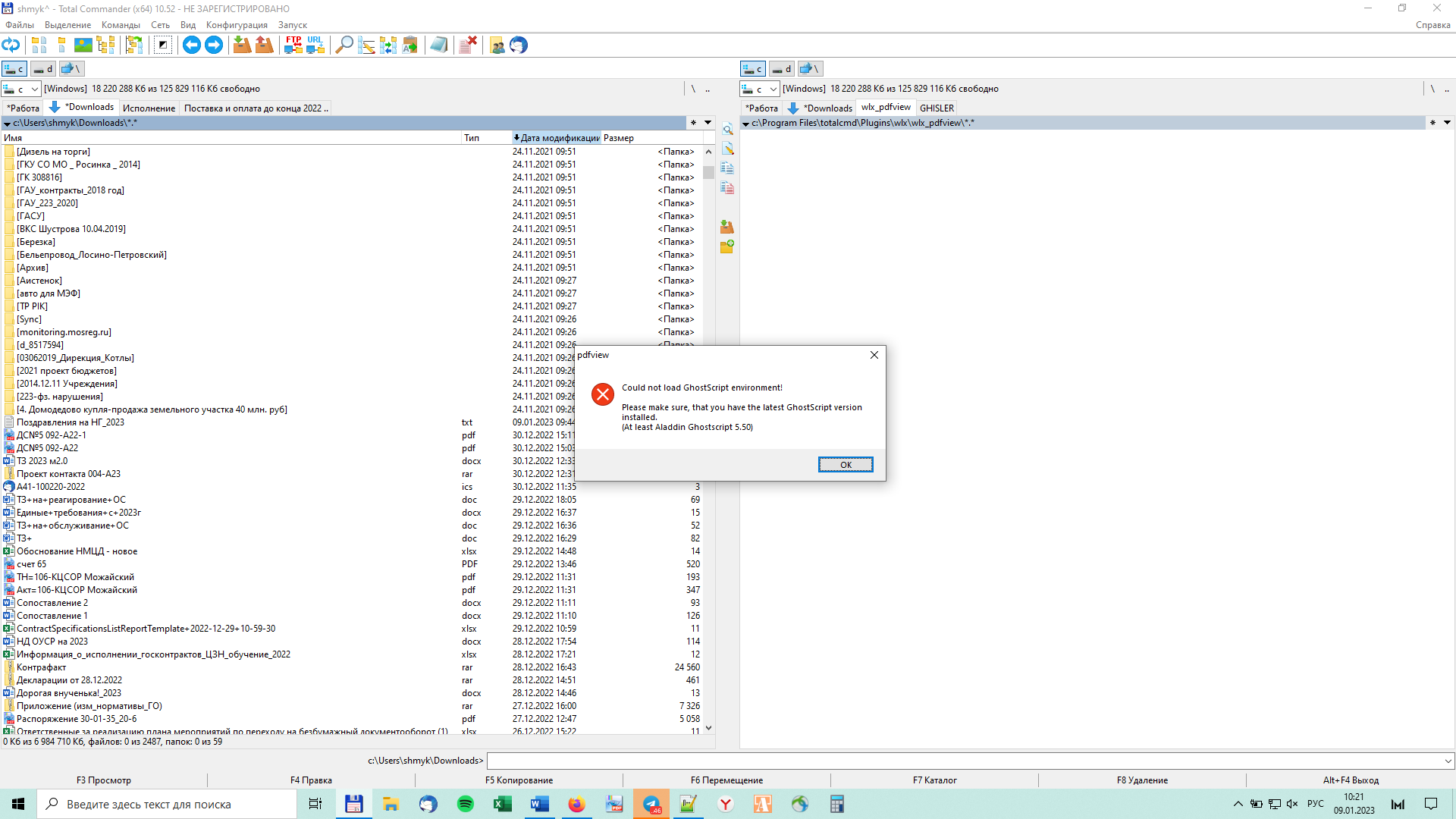Click the Pack files box icon
The height and width of the screenshot is (819, 1456).
242,45
